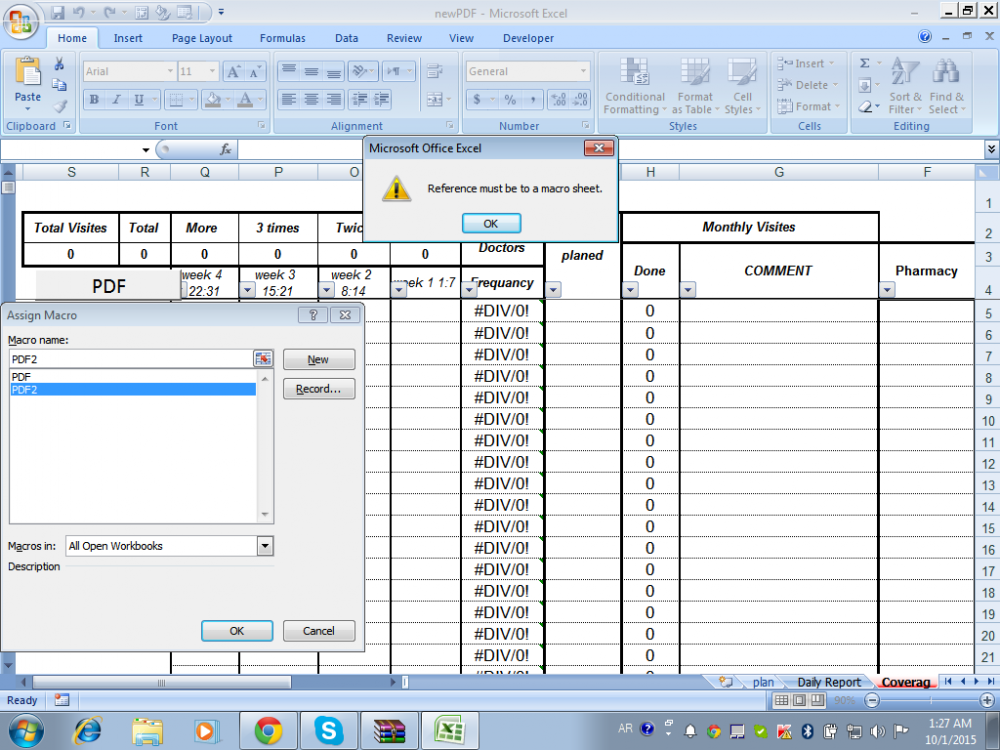
Task: Open the Windows Start menu
Action: [26, 731]
